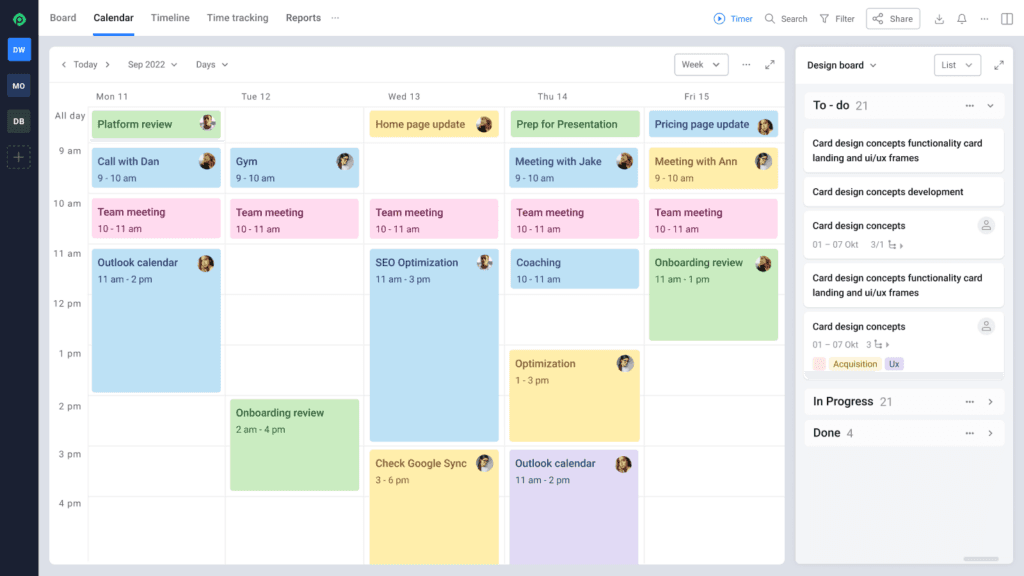Click the download icon in the top bar

click(938, 18)
